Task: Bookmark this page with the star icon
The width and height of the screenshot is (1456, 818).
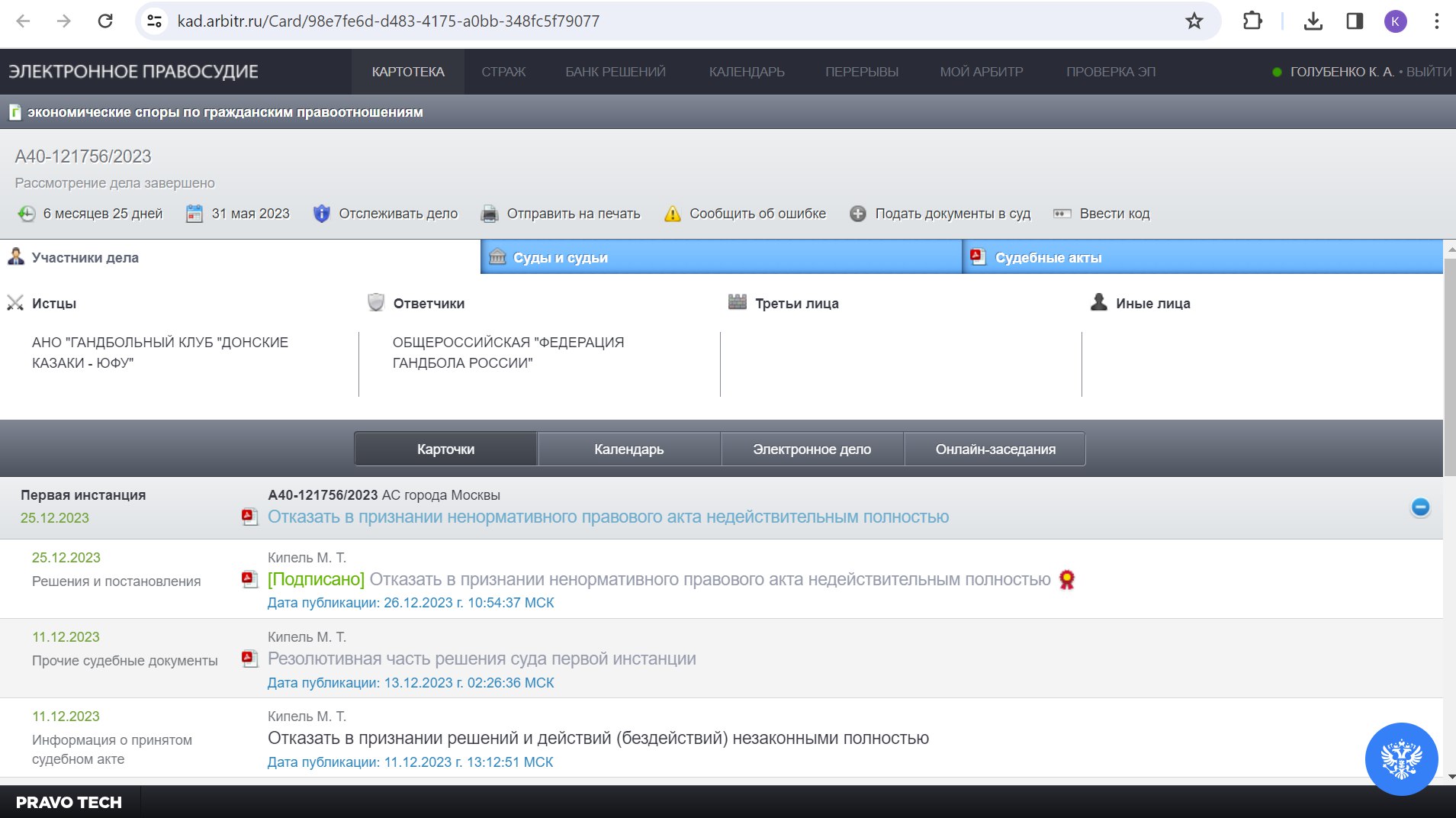Action: point(1194,21)
